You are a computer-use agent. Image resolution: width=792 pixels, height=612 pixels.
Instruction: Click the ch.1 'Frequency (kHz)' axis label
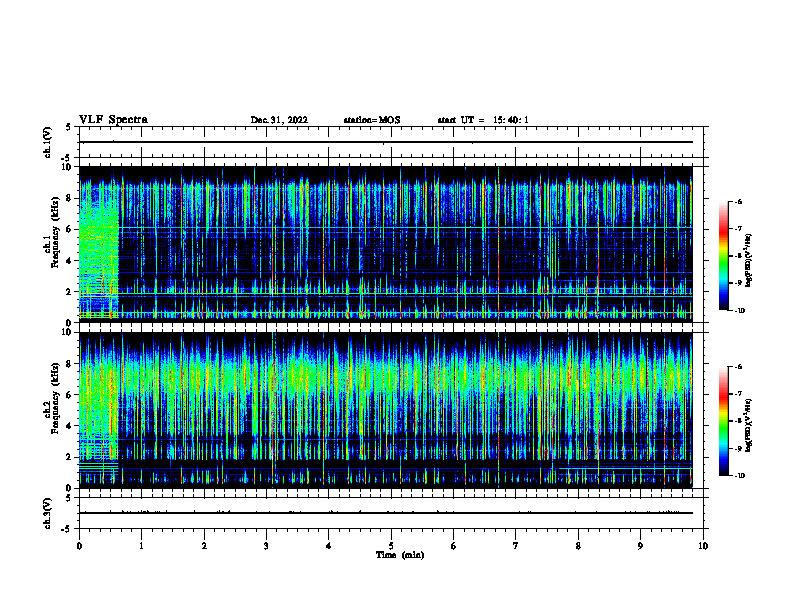(55, 233)
